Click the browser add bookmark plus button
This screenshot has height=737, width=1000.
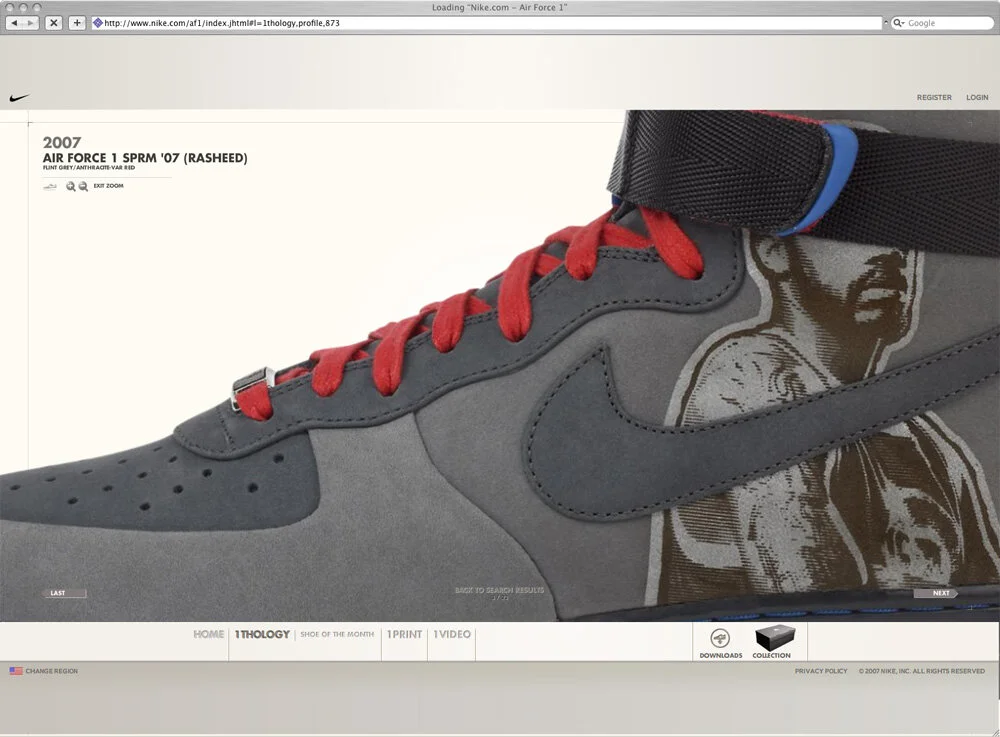click(77, 23)
